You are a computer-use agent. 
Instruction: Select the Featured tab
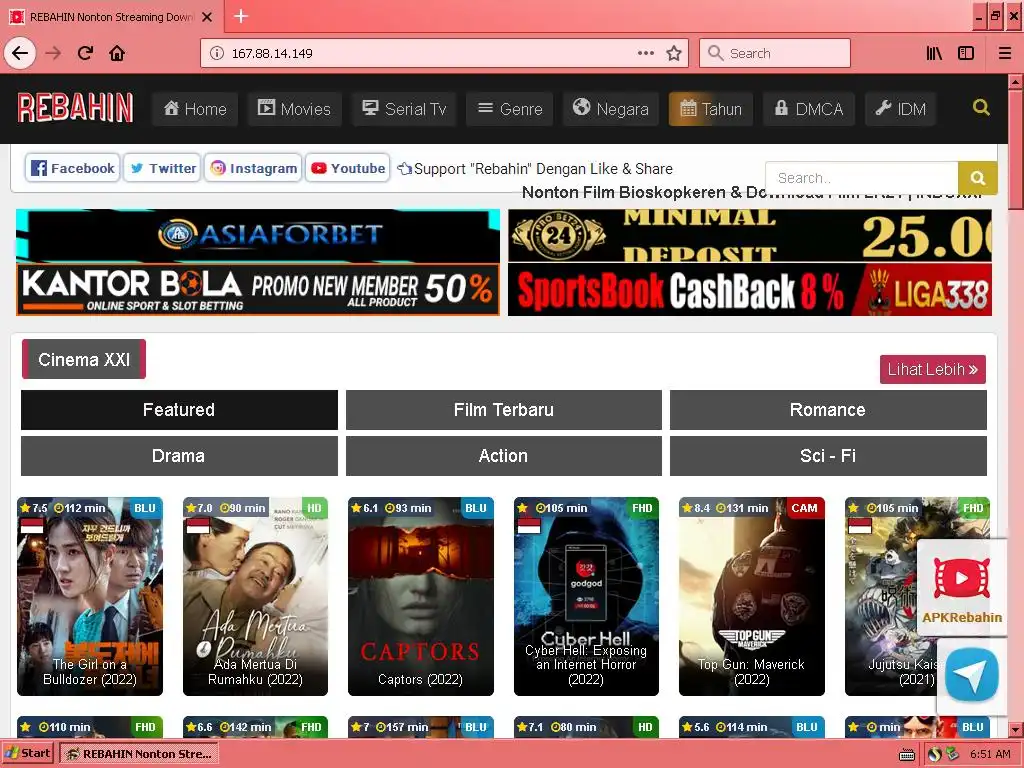coord(179,410)
